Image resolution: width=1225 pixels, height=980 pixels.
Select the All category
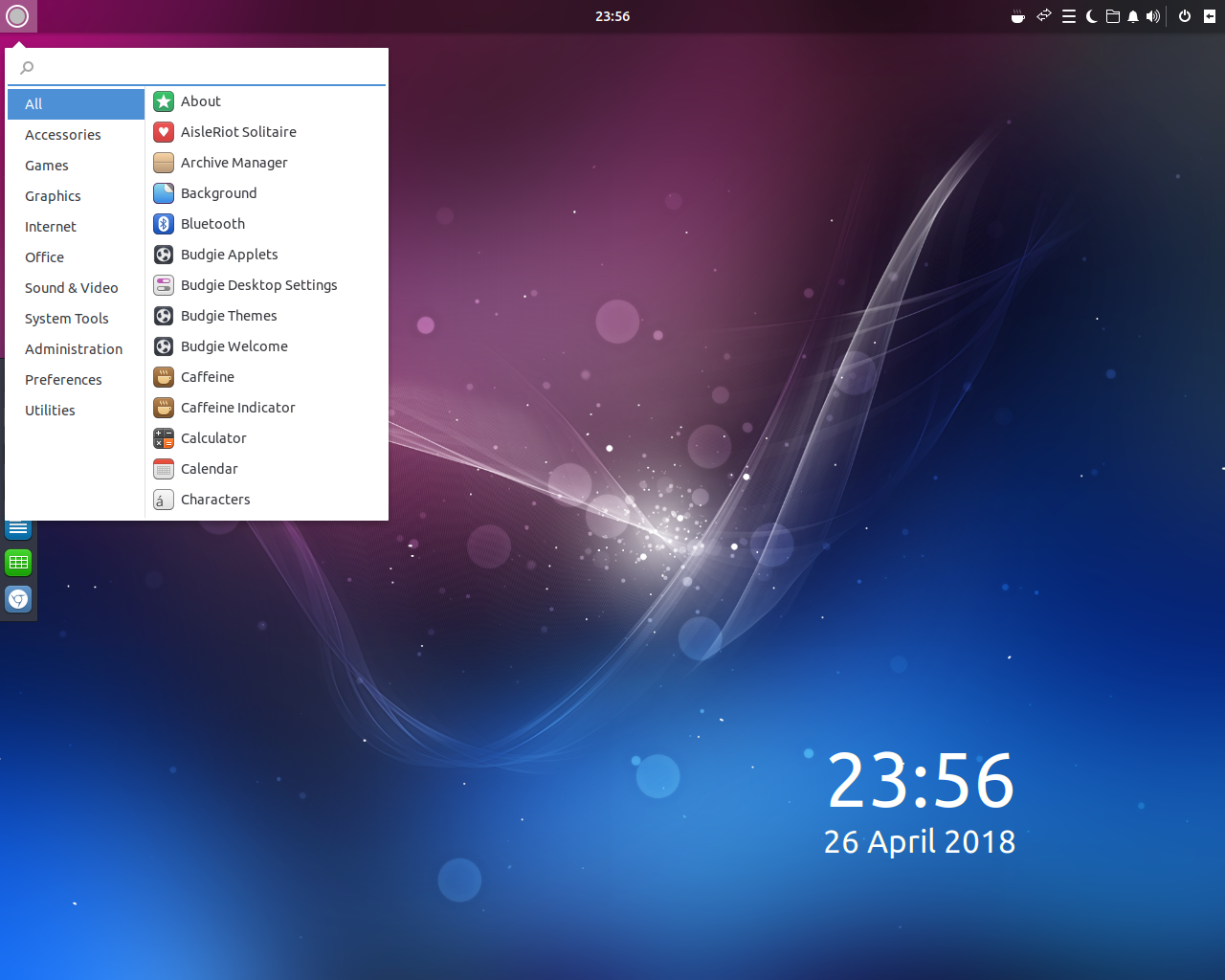pyautogui.click(x=76, y=104)
